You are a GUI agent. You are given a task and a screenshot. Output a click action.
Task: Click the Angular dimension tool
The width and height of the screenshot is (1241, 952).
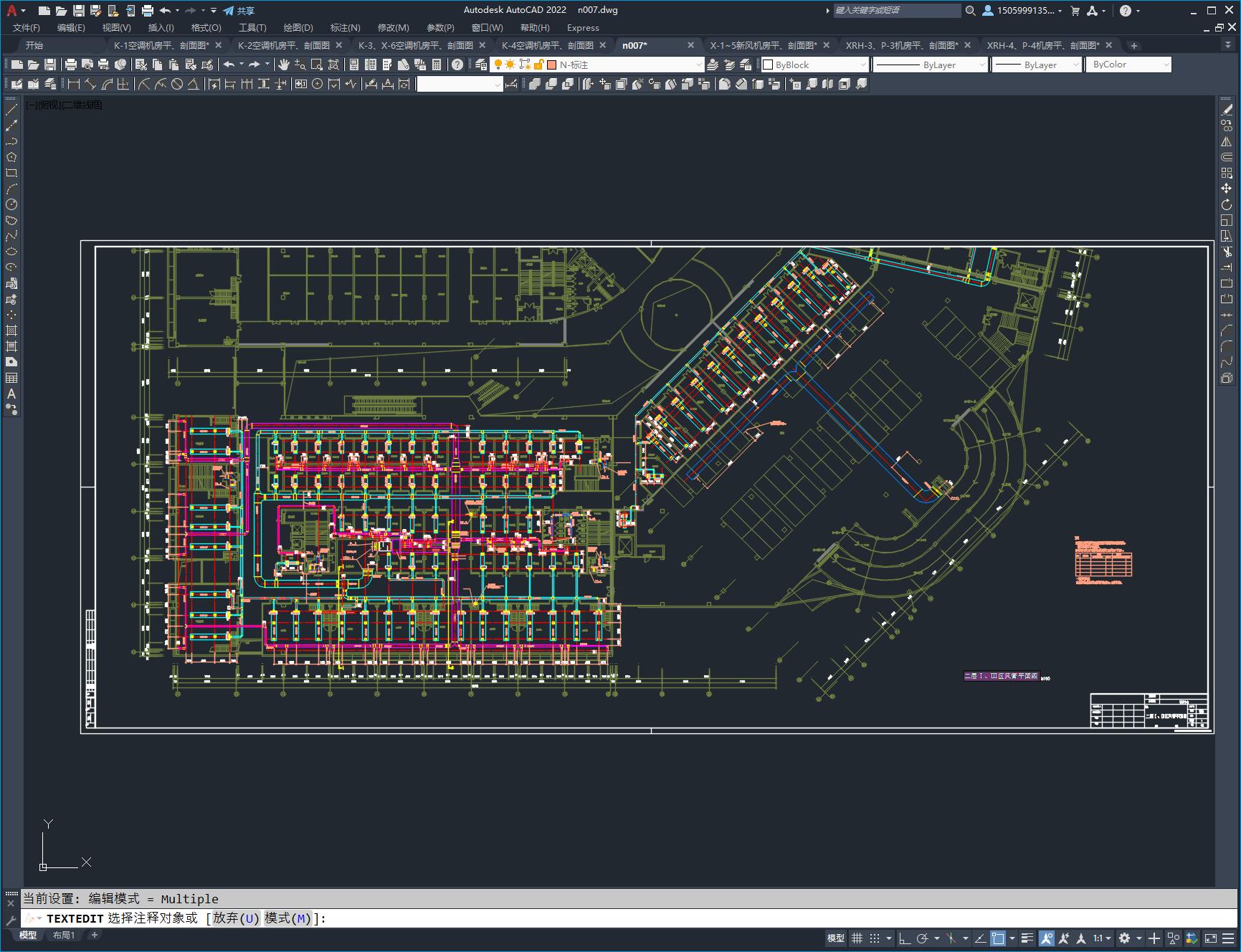pyautogui.click(x=193, y=84)
